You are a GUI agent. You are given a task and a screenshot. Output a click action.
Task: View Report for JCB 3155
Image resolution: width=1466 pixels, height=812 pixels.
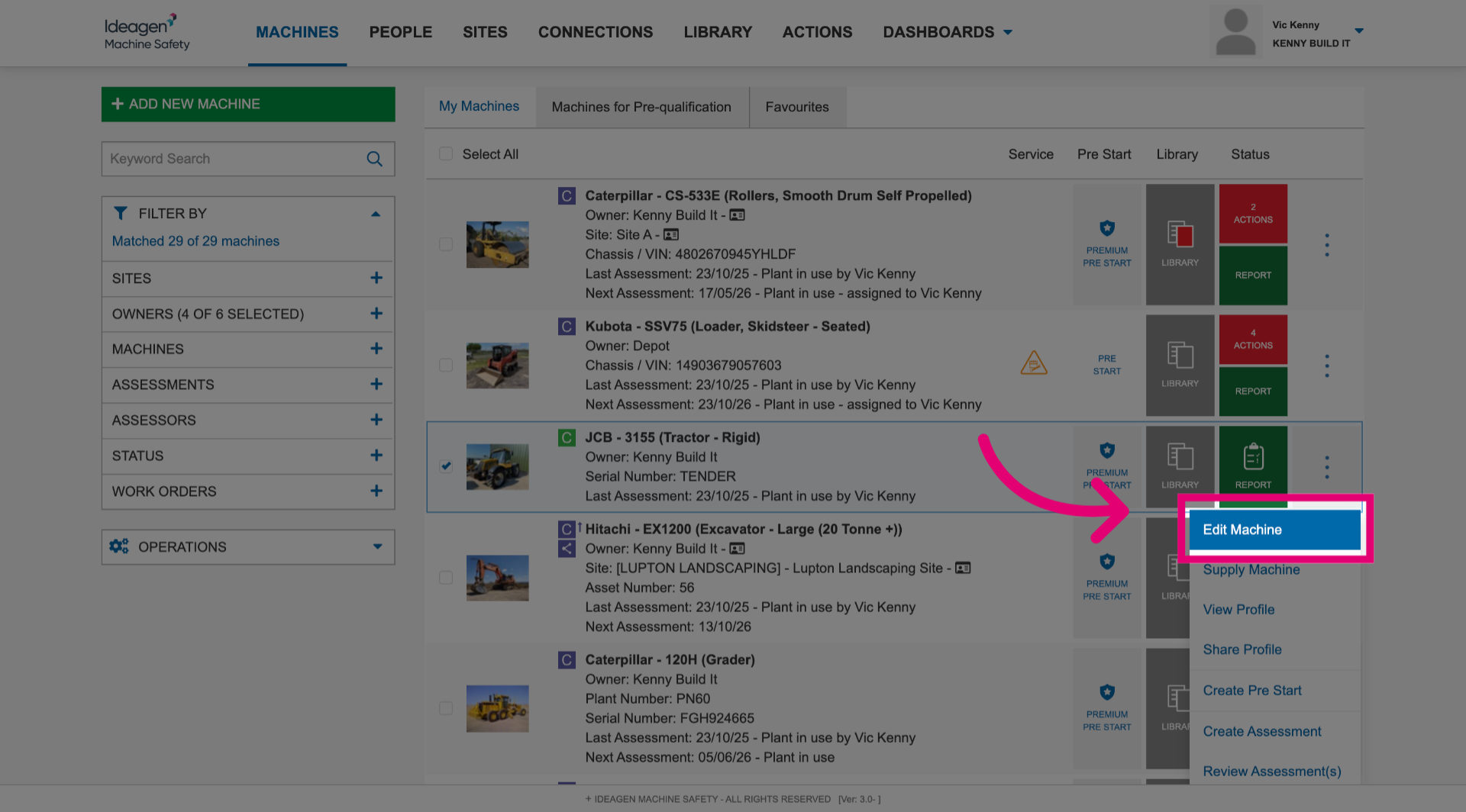point(1253,462)
